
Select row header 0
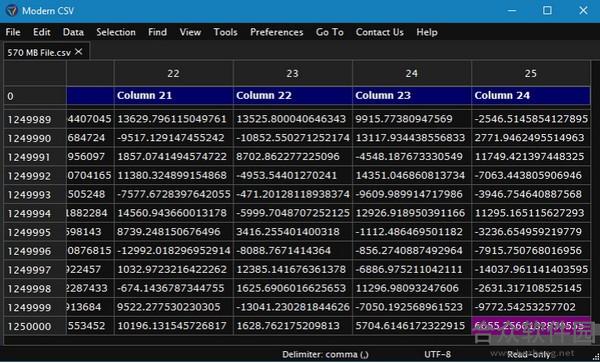point(35,96)
